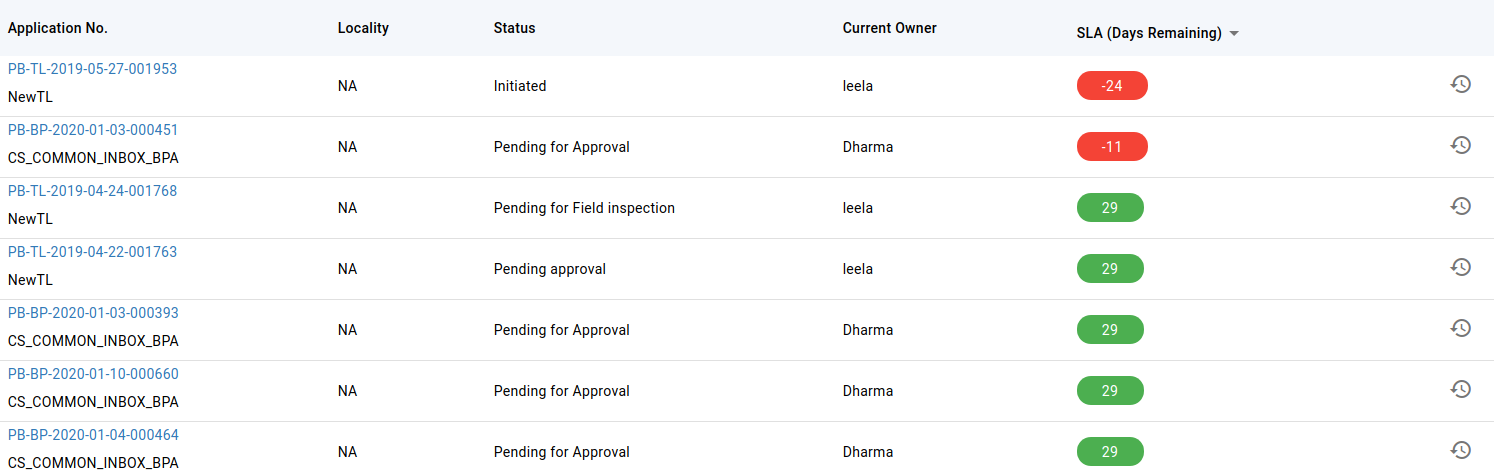Open history icon for PB-TL-2019-04-22-001763
The image size is (1494, 471).
tap(1461, 267)
